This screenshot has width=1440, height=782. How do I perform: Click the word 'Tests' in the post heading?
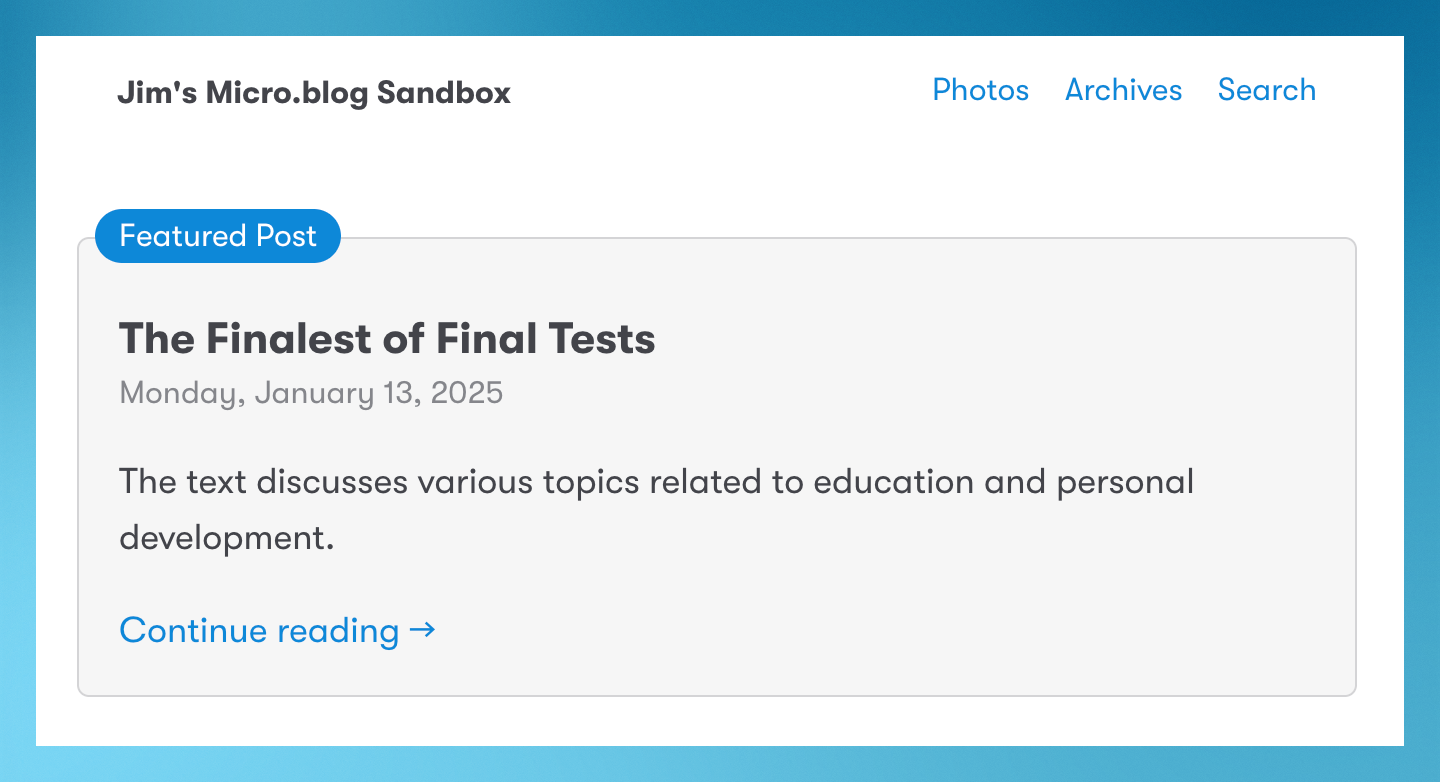(601, 339)
